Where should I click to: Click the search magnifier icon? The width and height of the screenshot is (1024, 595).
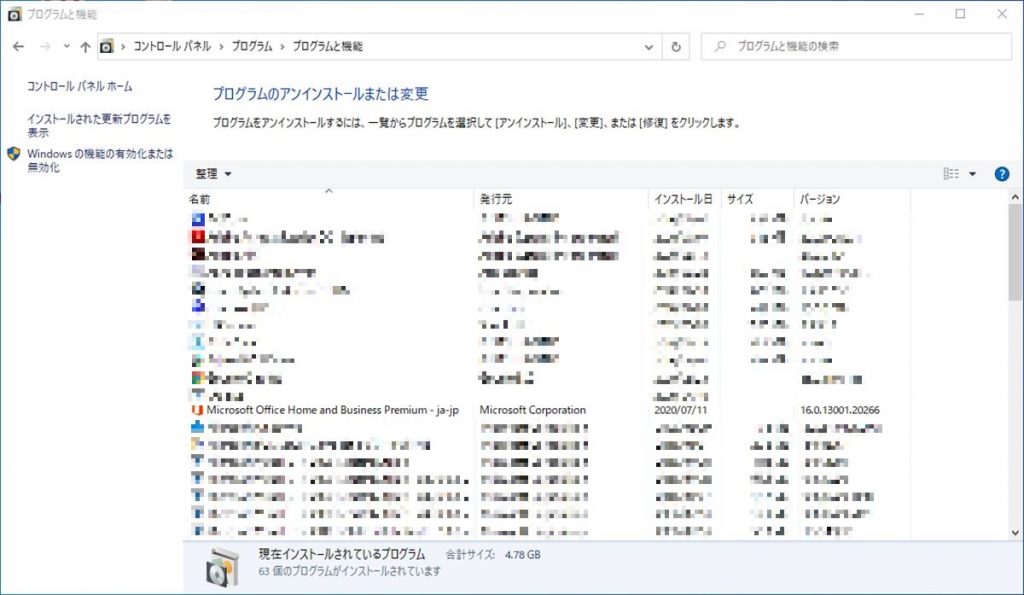[720, 46]
